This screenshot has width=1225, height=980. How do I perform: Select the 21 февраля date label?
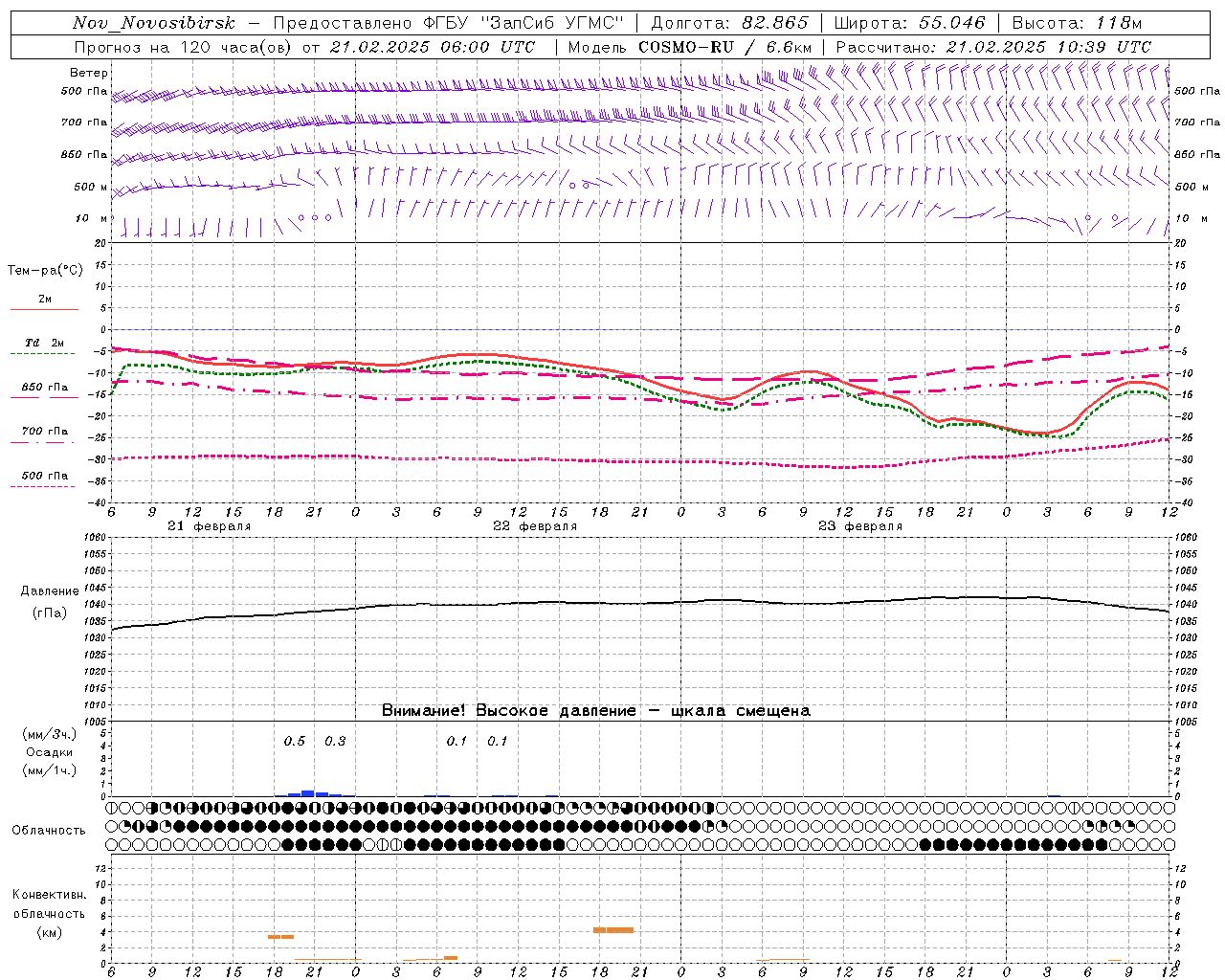click(x=210, y=526)
